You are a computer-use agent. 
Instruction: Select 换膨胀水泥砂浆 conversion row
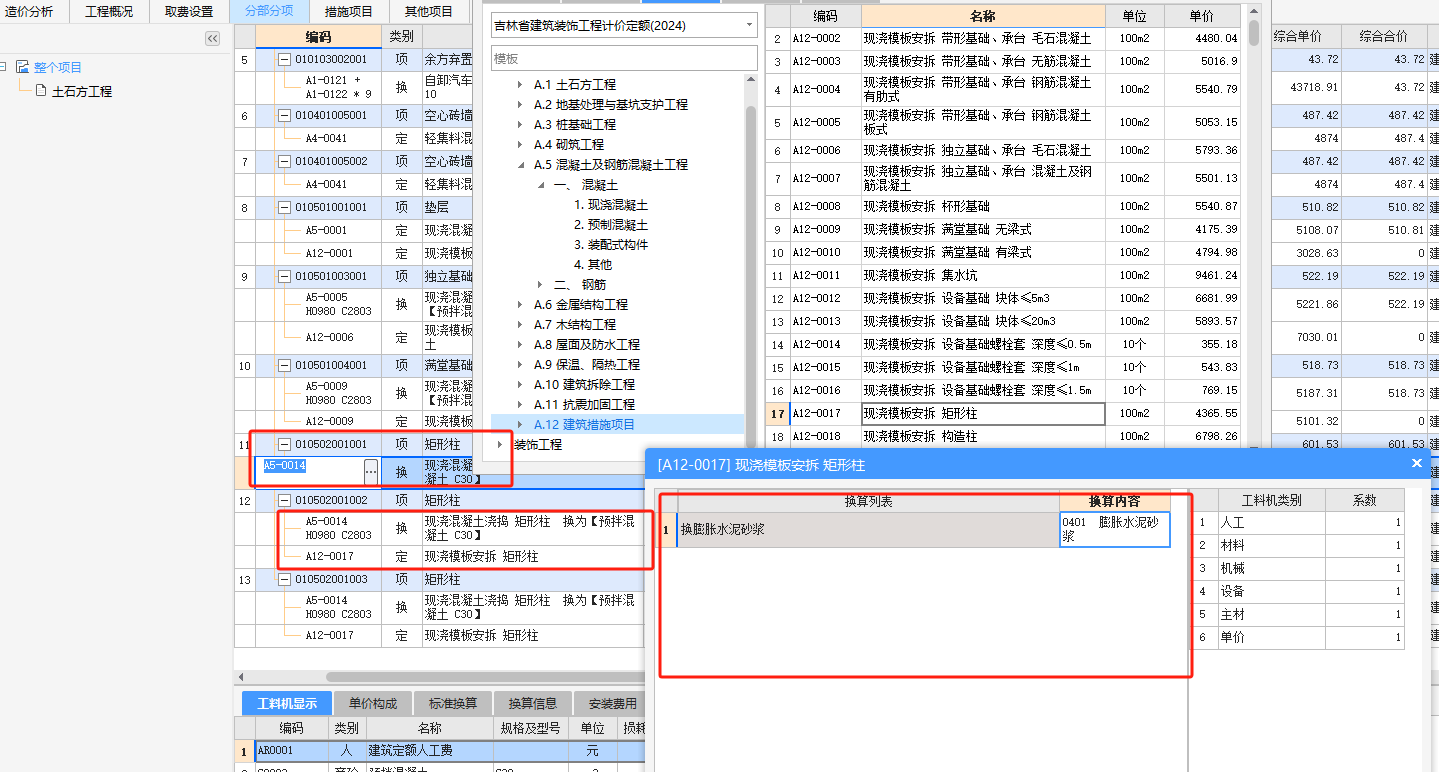pos(868,529)
